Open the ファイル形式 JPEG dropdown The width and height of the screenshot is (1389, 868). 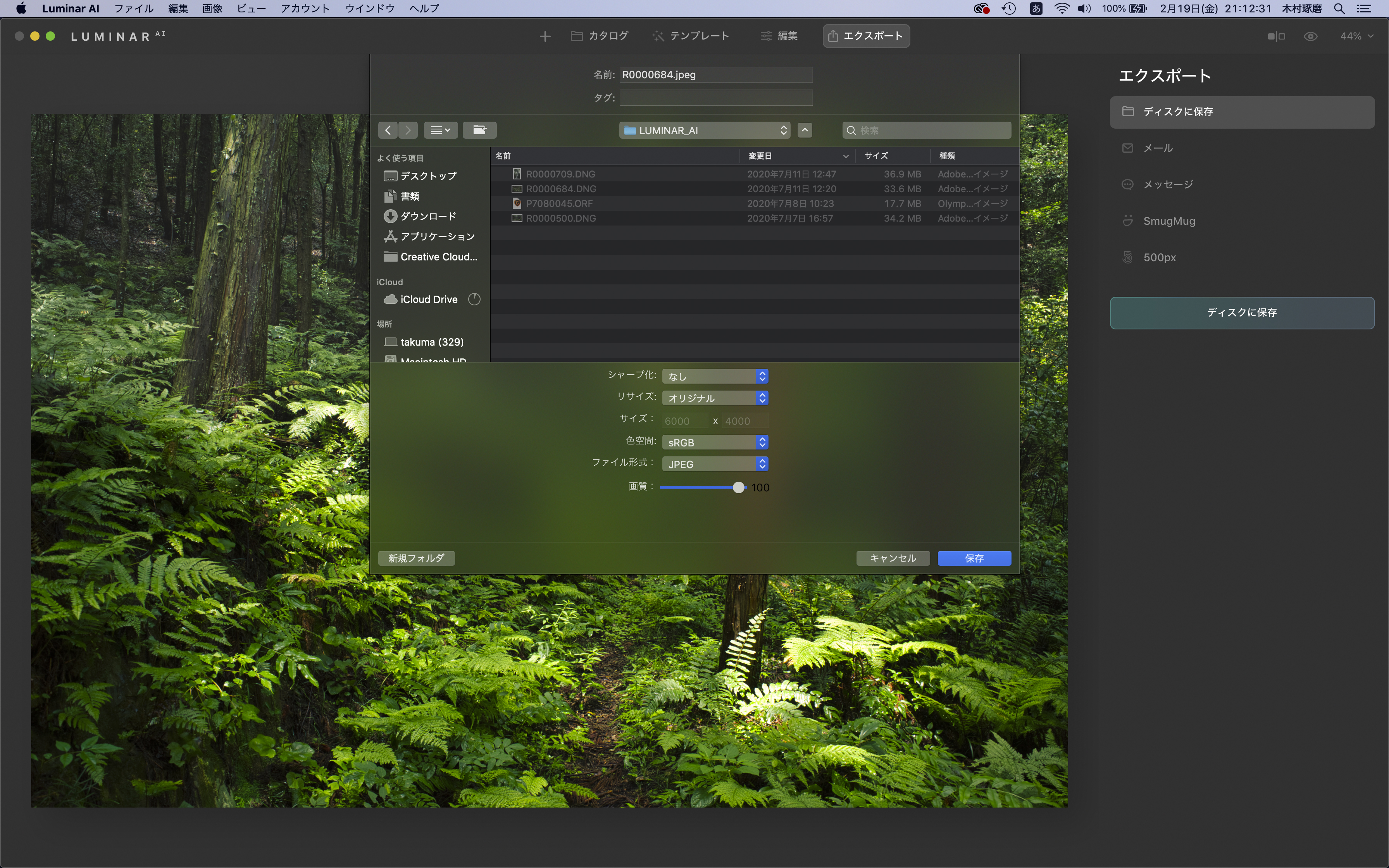tap(715, 464)
